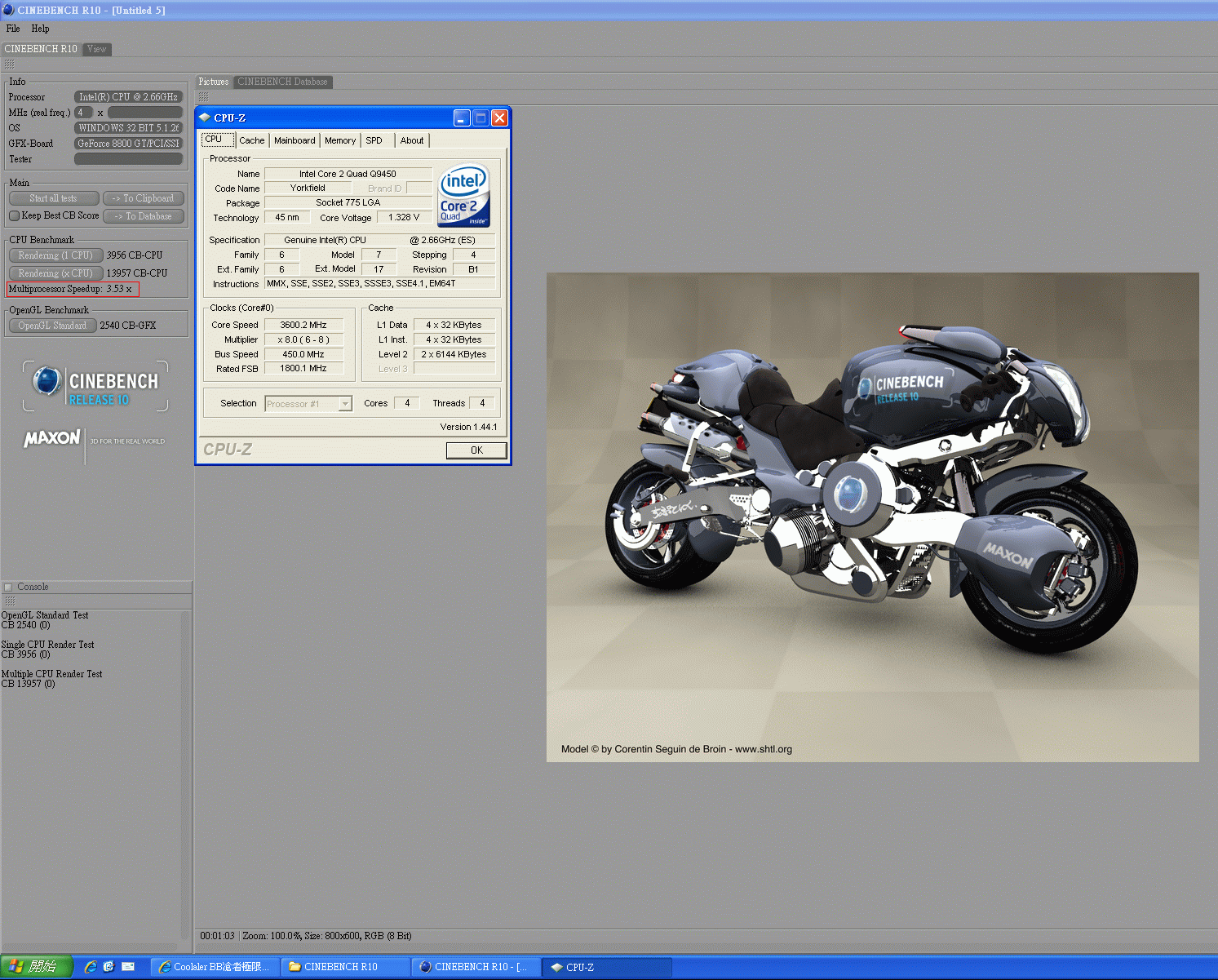
Task: Click the OK button in CPU-Z
Action: click(x=476, y=450)
